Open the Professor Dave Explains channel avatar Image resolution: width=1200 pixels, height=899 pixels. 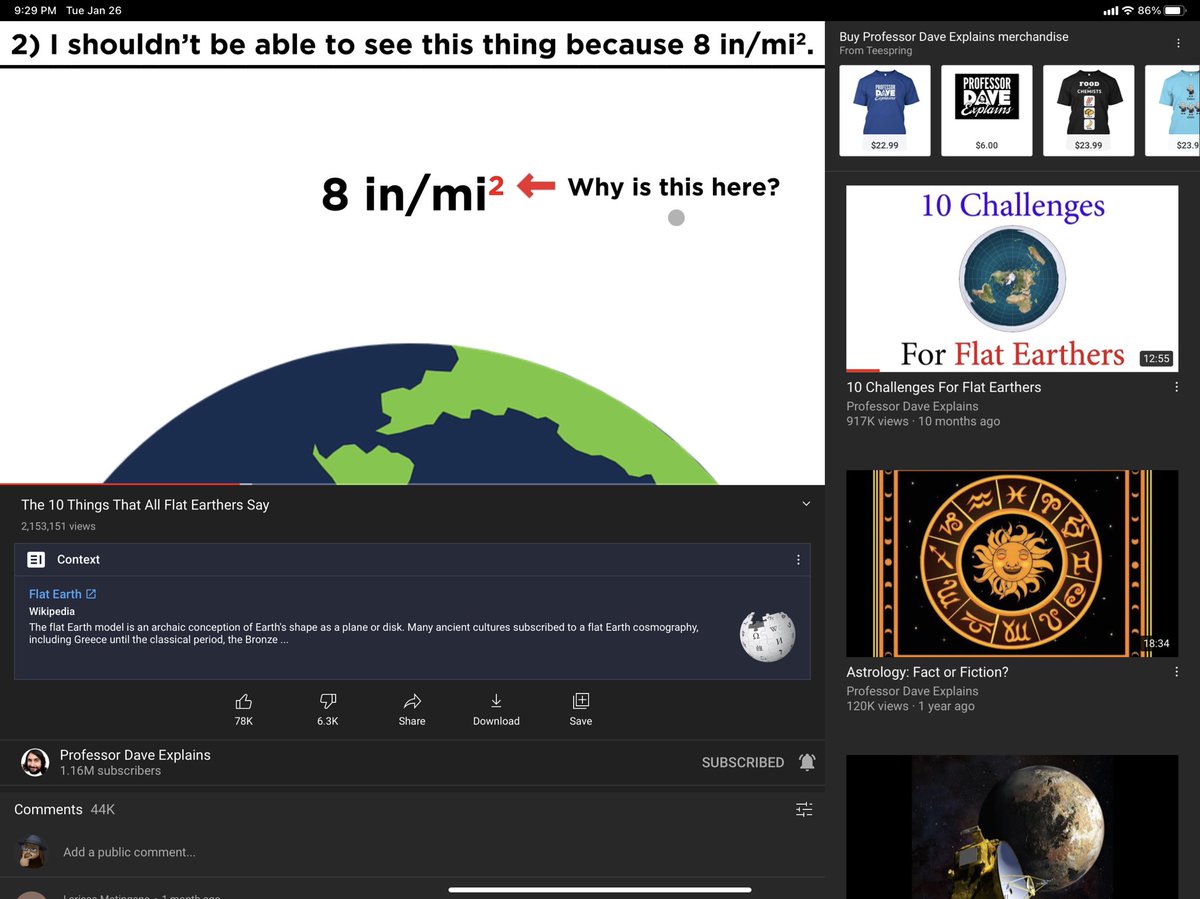(35, 762)
